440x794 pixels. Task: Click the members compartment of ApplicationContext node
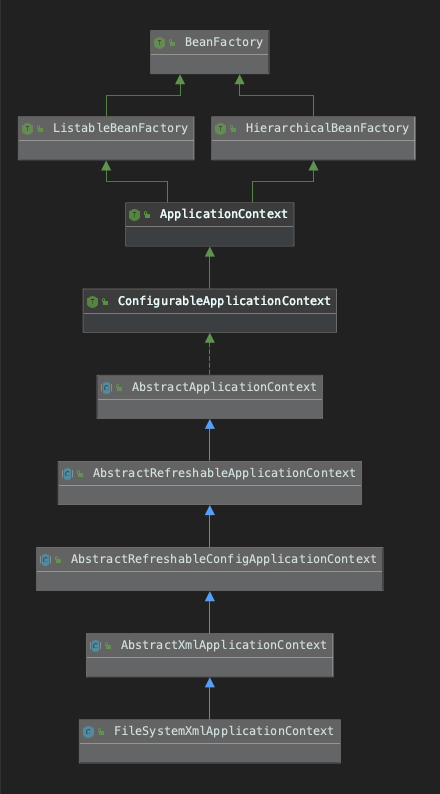point(210,236)
